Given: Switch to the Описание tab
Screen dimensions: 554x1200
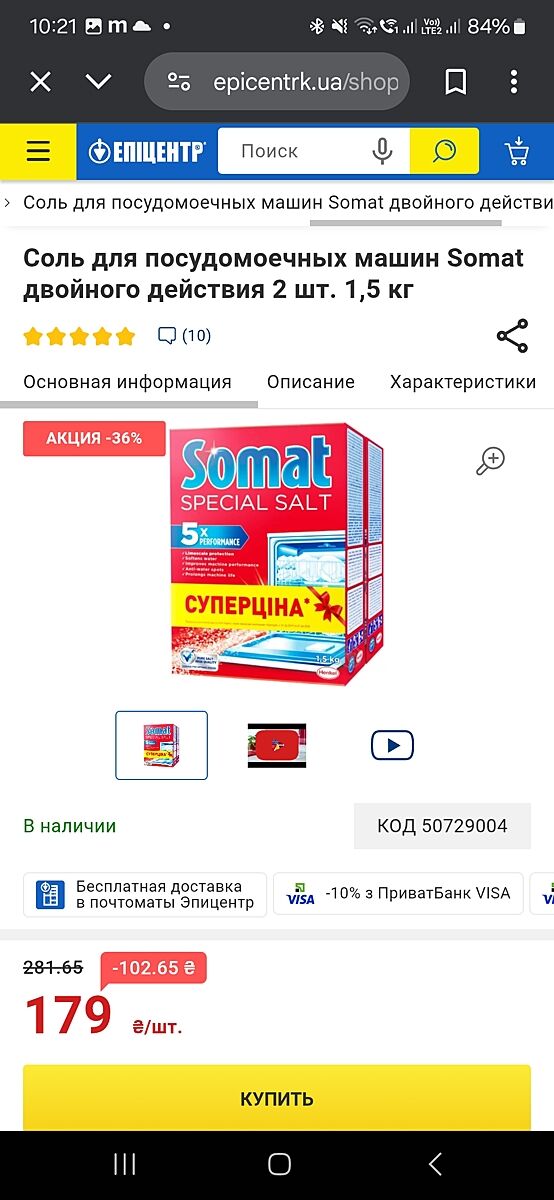Looking at the screenshot, I should (x=311, y=382).
